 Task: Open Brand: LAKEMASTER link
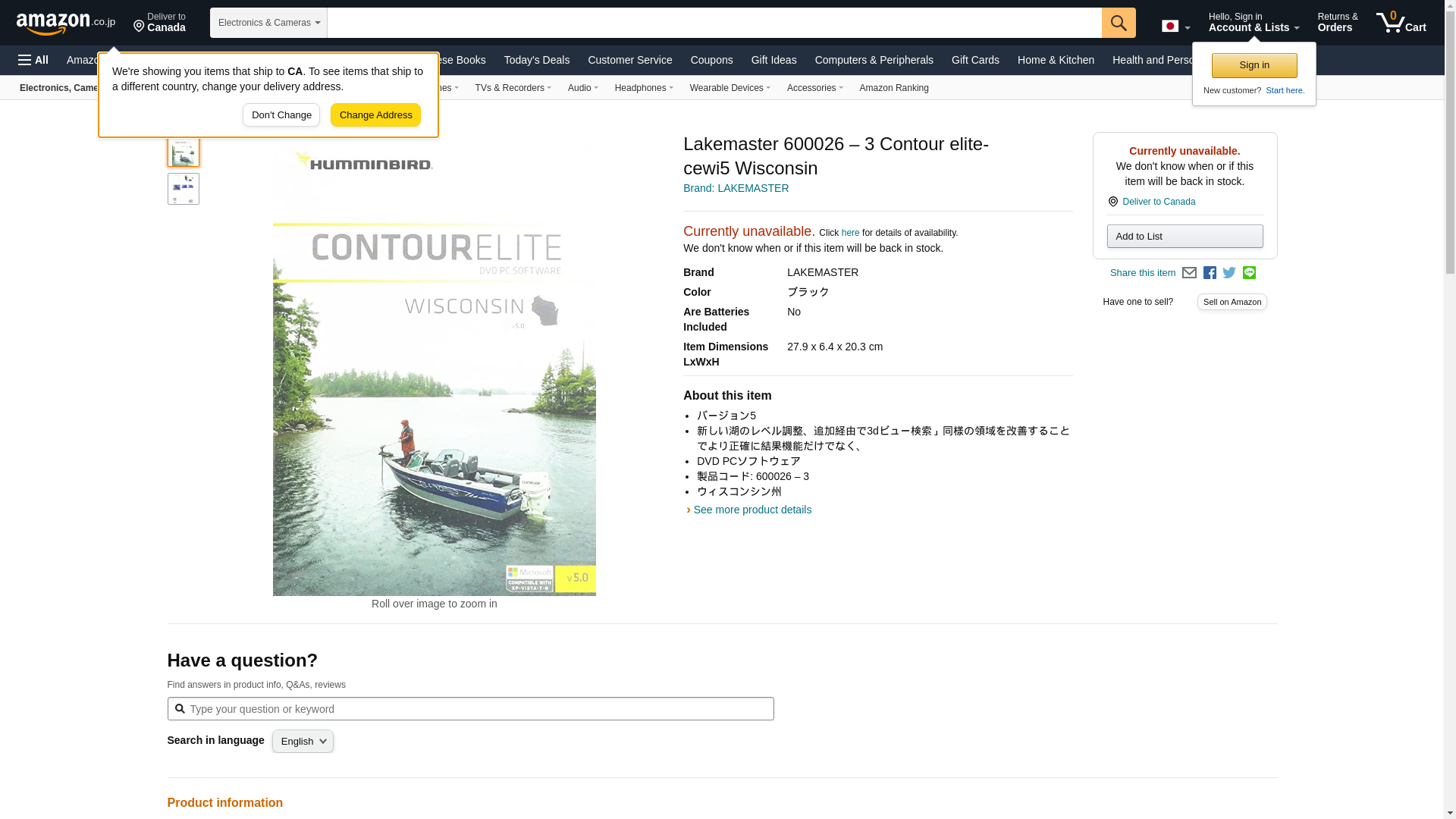tap(736, 188)
